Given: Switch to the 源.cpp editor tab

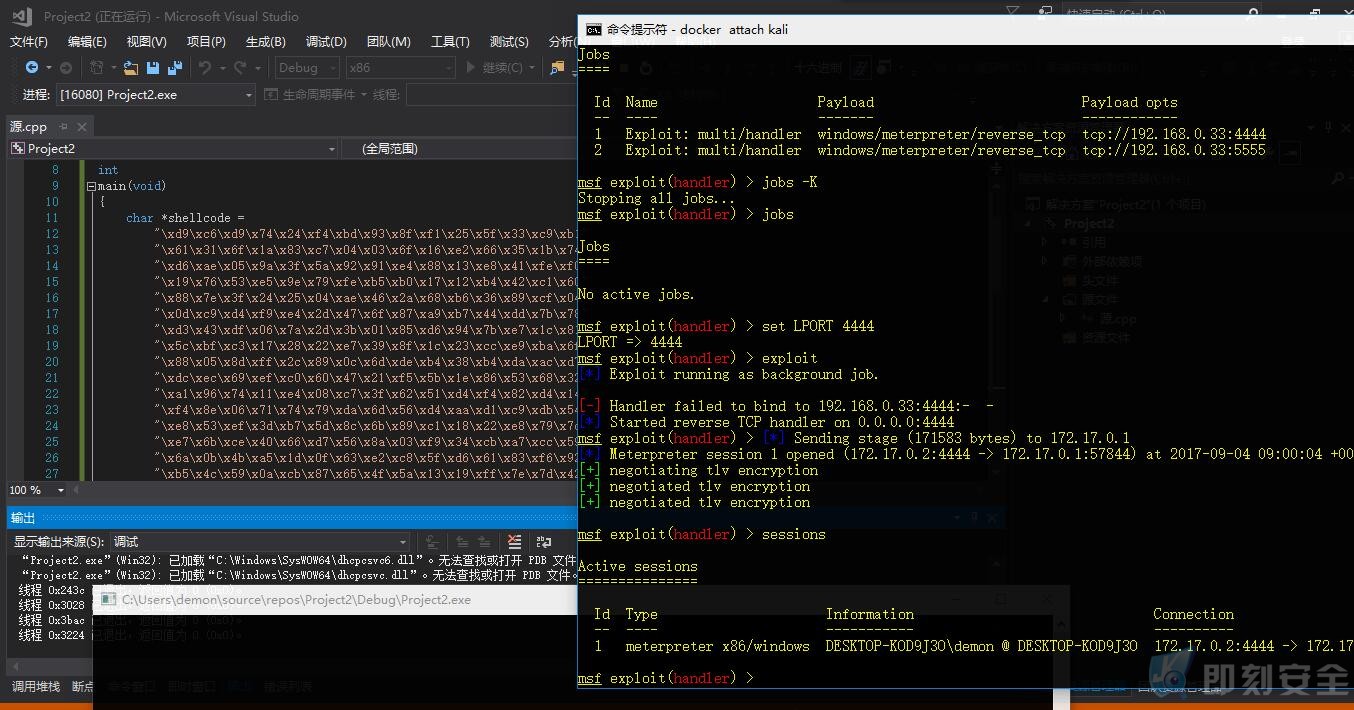Looking at the screenshot, I should click(x=29, y=126).
